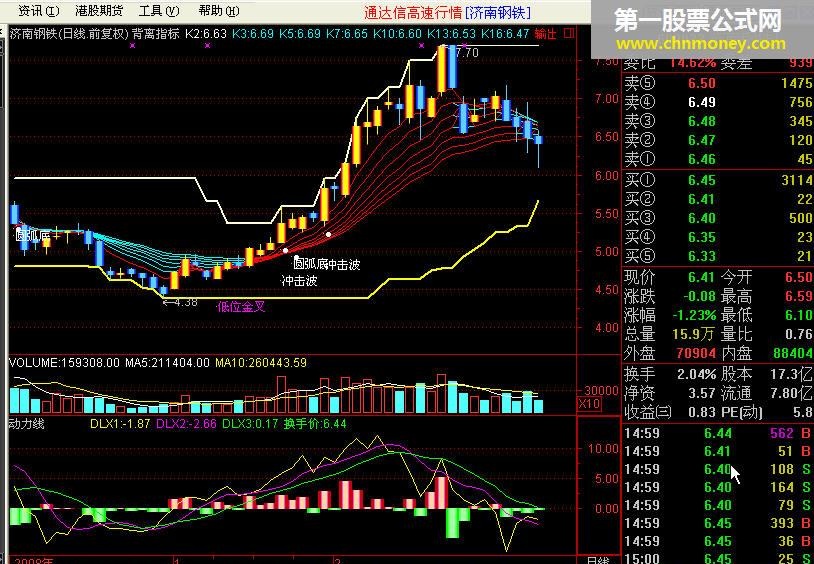Click the 总量 15.9万 value
The height and width of the screenshot is (564, 814).
coord(695,334)
